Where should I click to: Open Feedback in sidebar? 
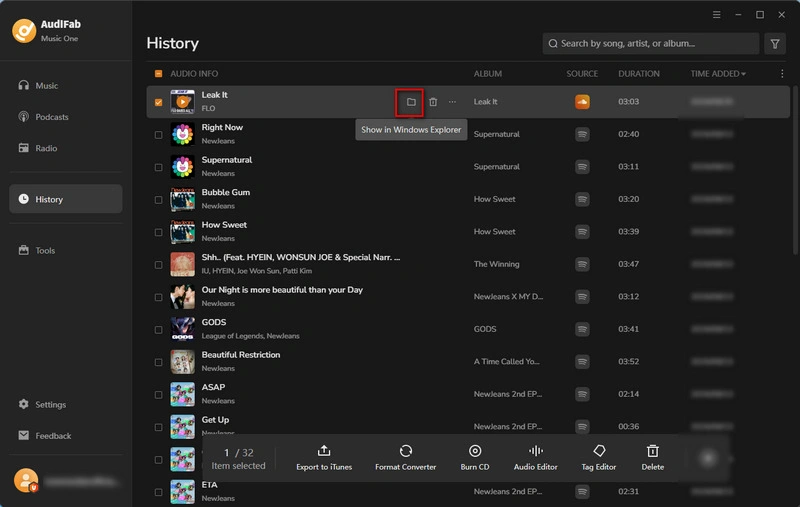pos(66,436)
